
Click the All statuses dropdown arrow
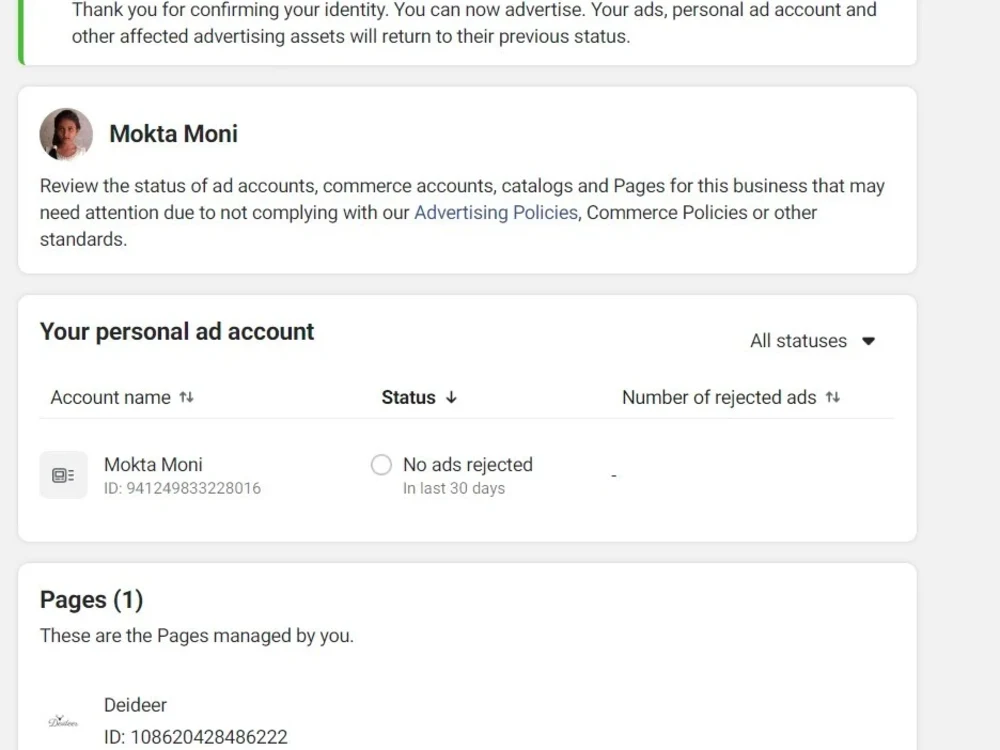868,341
